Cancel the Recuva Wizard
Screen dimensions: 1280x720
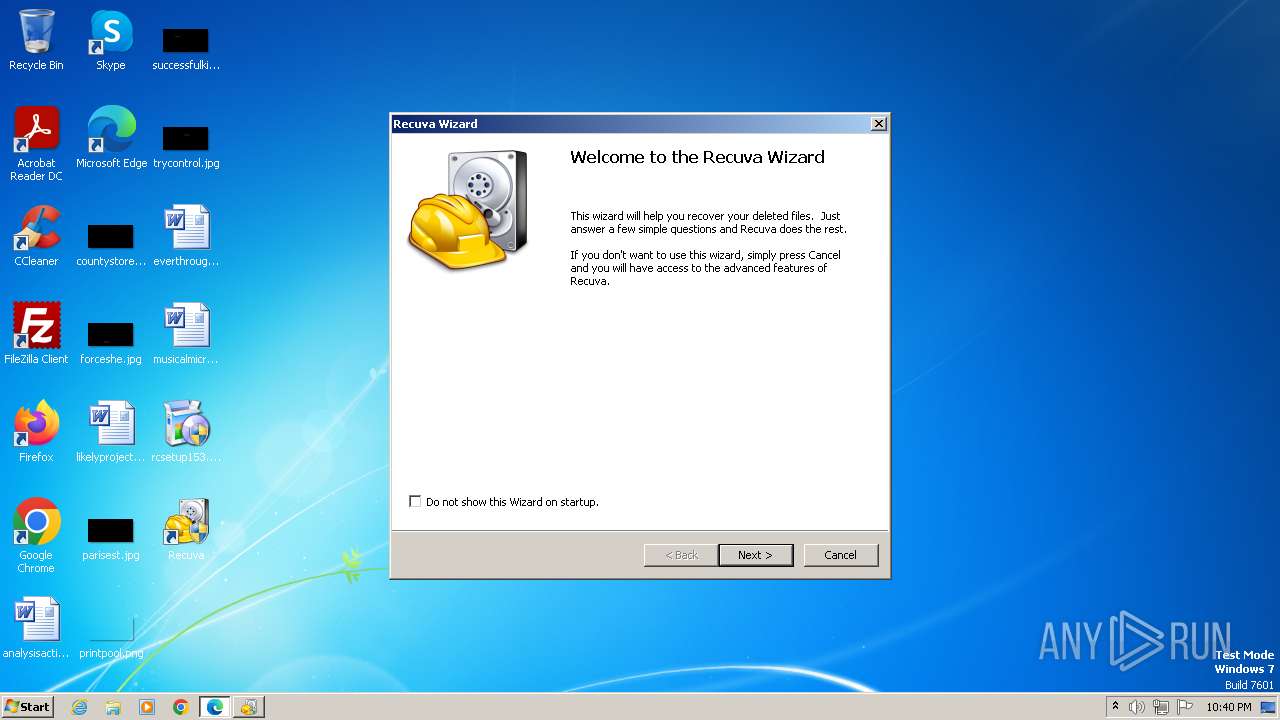tap(840, 555)
